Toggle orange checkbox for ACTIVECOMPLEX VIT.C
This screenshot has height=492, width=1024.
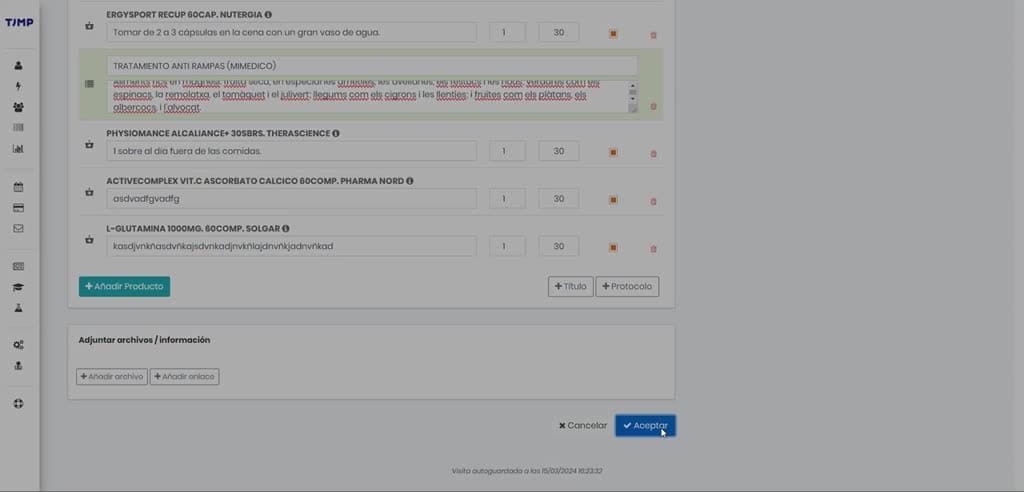613,200
